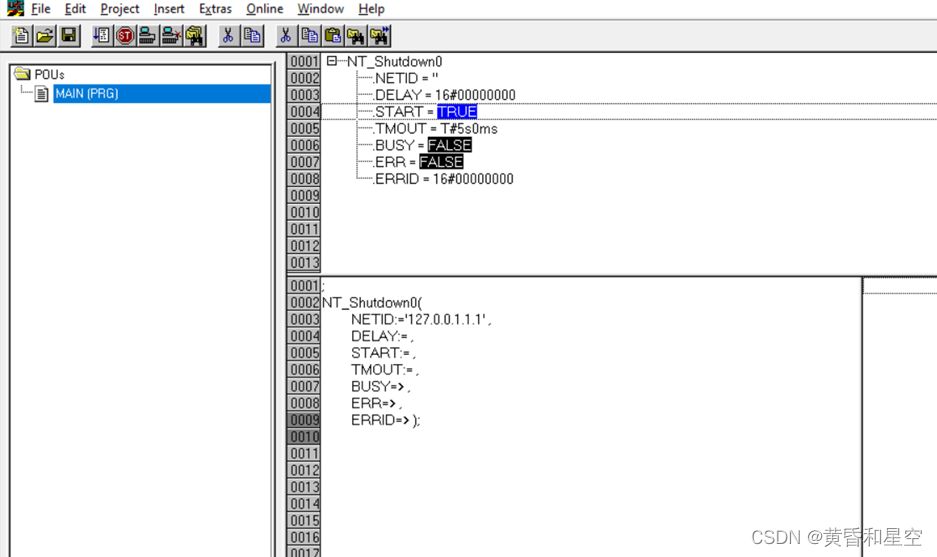The width and height of the screenshot is (937, 557).
Task: Click line number 0002 in code editor gutter
Action: [305, 303]
